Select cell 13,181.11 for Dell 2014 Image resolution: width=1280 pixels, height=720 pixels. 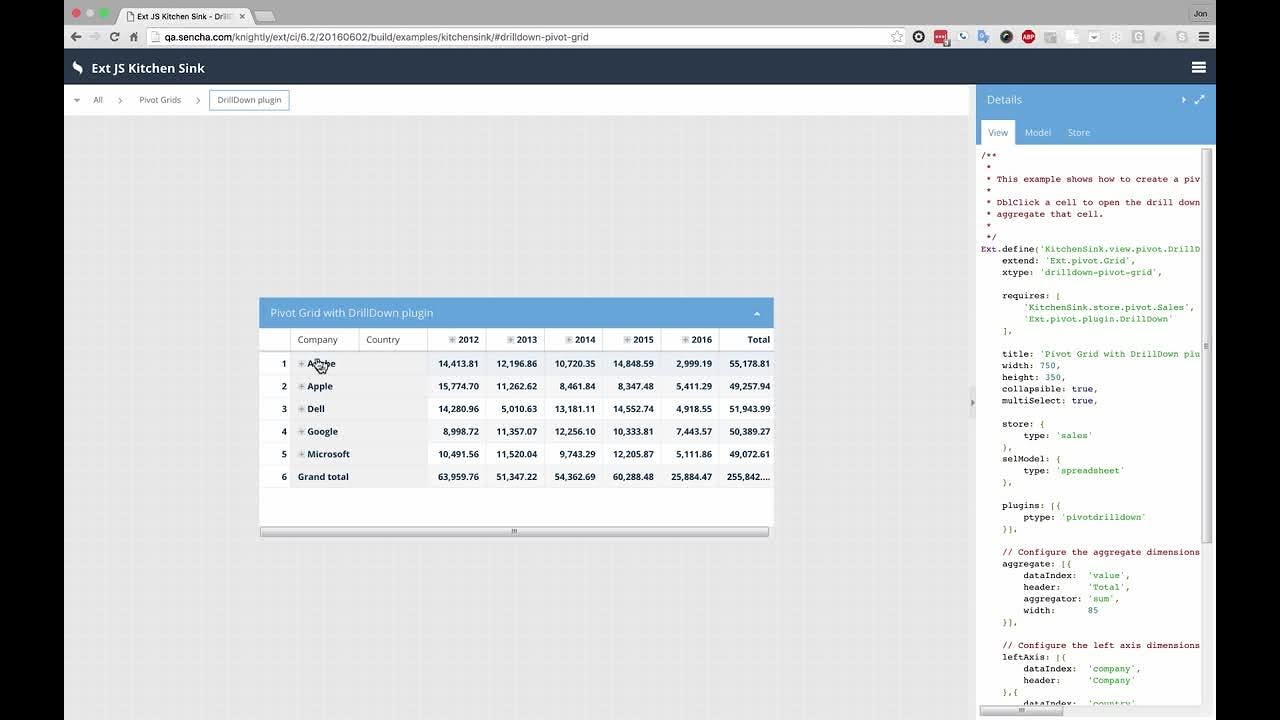[x=573, y=409]
